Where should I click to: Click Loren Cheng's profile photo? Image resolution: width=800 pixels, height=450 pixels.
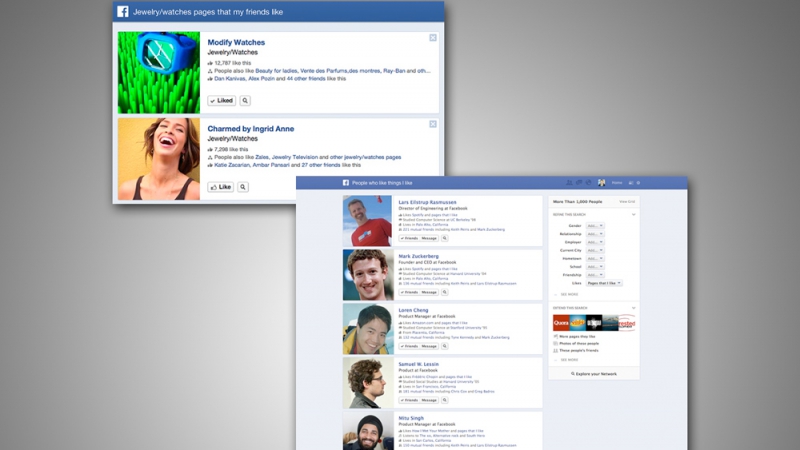(367, 328)
